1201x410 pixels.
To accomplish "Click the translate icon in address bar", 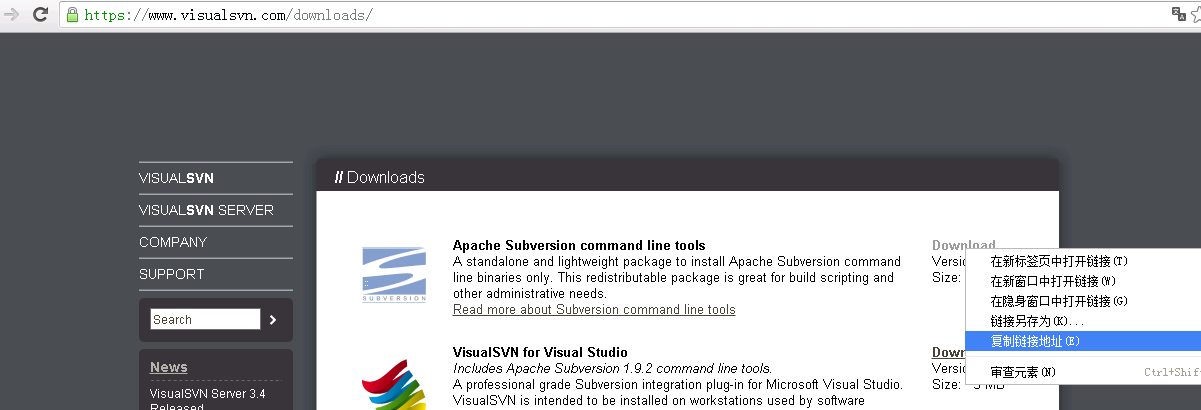I will (x=1179, y=14).
